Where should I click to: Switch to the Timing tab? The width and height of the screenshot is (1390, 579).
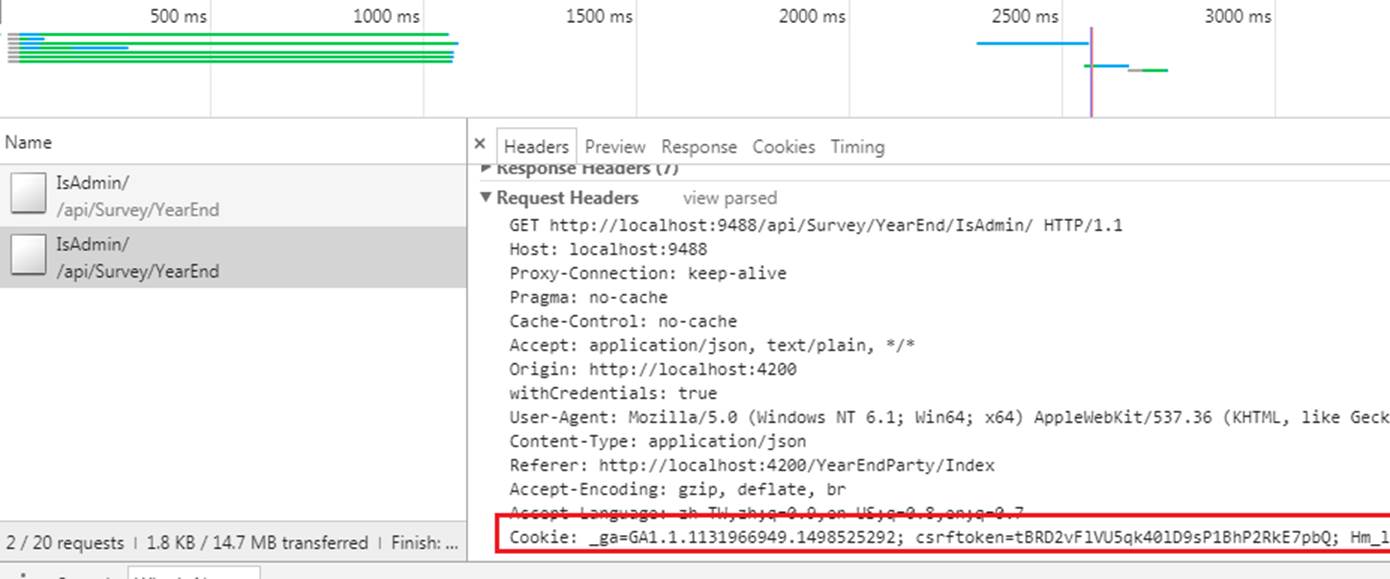pyautogui.click(x=857, y=146)
